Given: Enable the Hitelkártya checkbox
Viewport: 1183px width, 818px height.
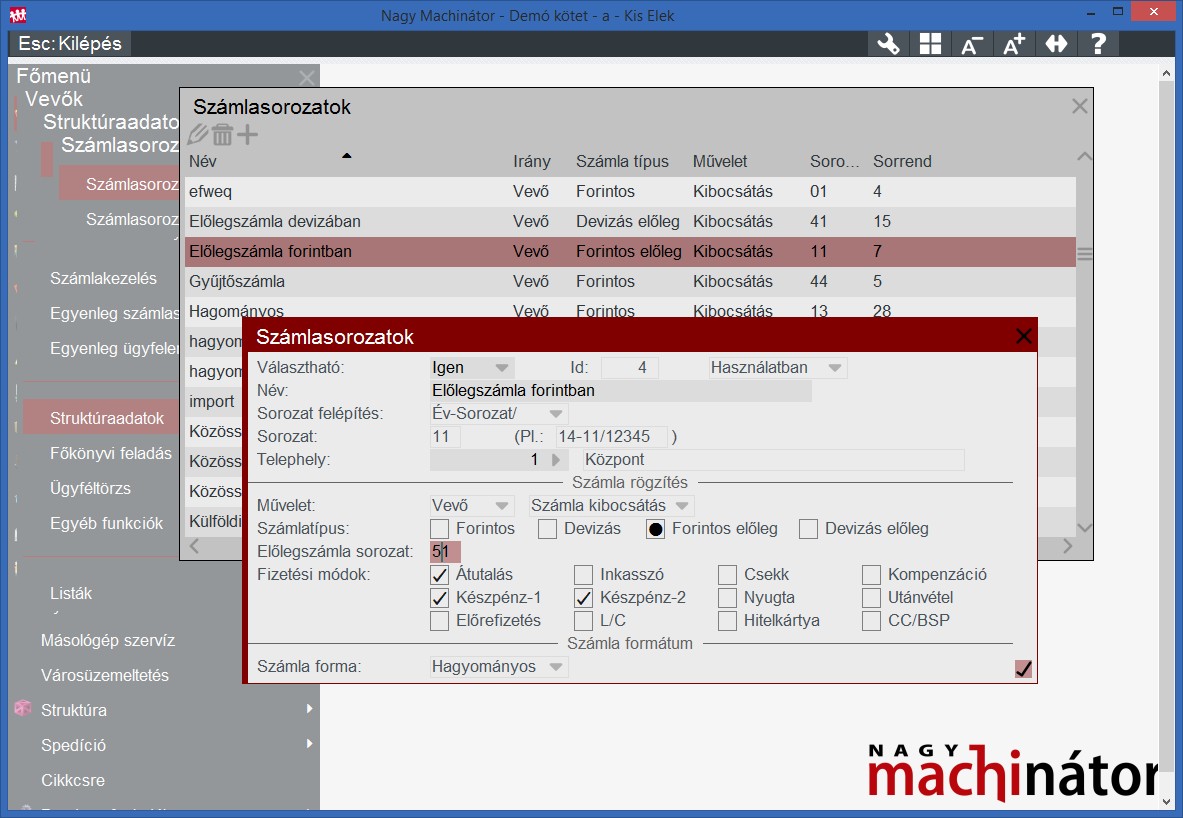Looking at the screenshot, I should [x=727, y=621].
